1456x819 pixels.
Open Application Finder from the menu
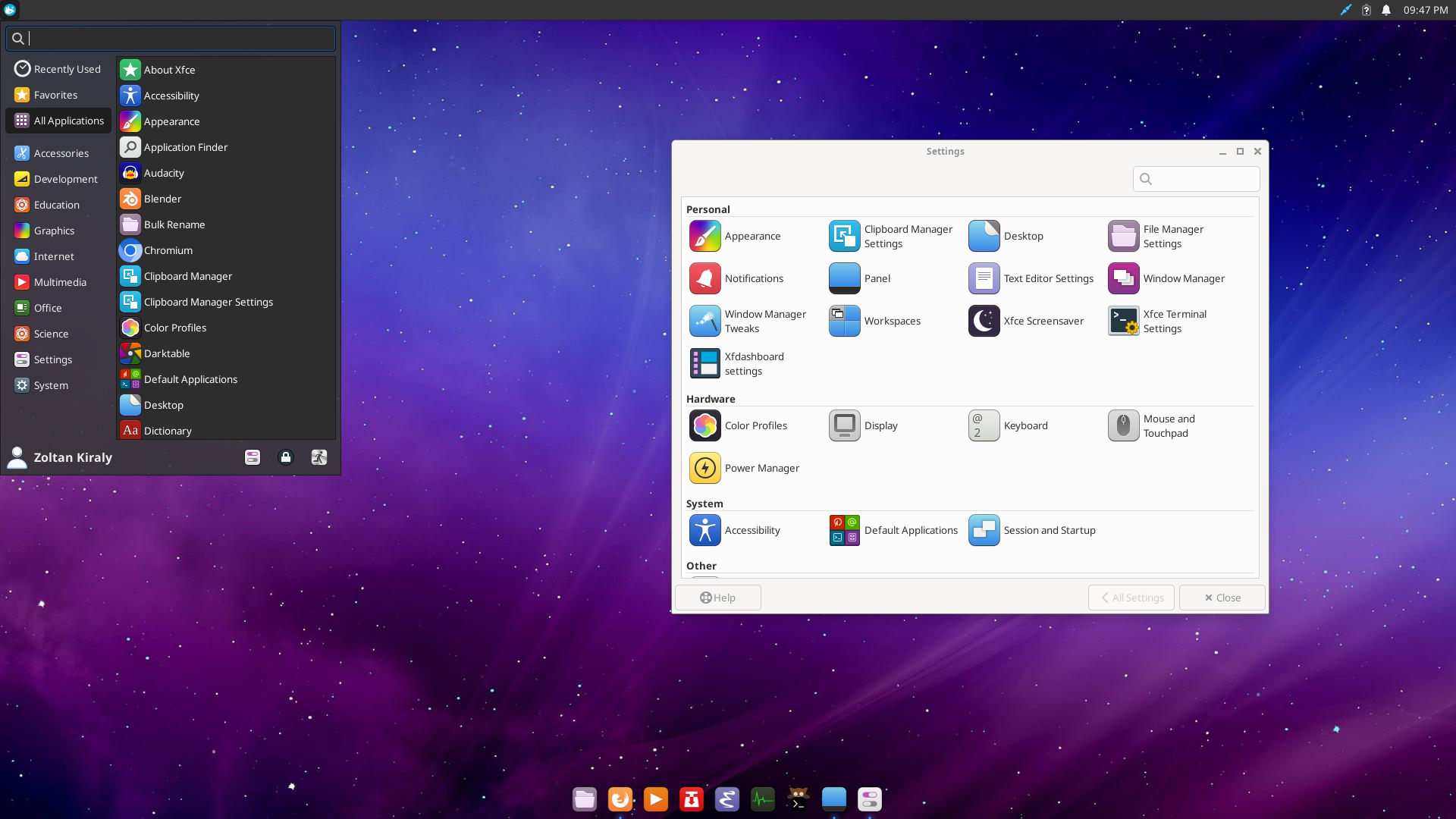click(226, 147)
